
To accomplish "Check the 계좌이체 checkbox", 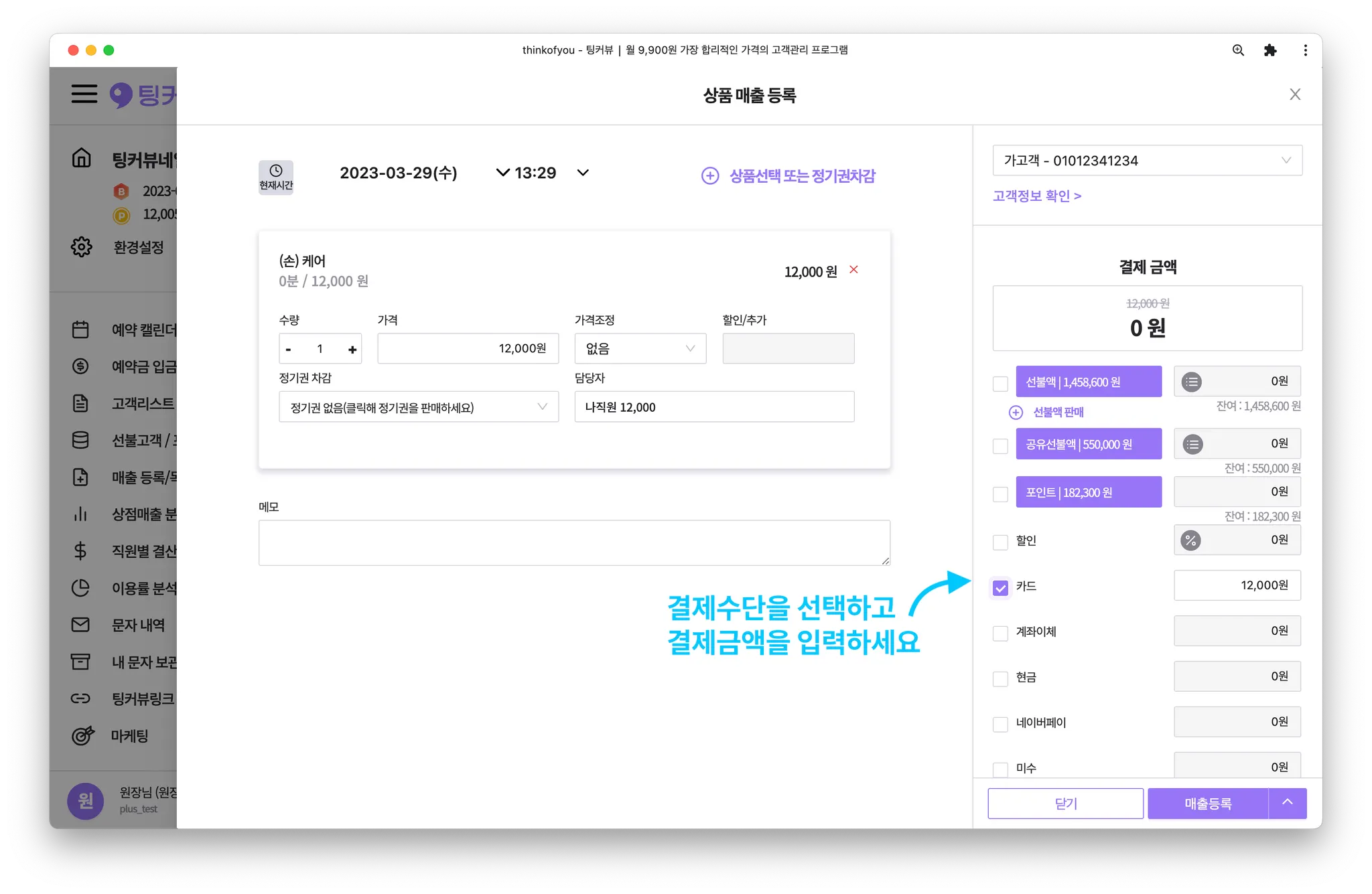I will 1000,633.
